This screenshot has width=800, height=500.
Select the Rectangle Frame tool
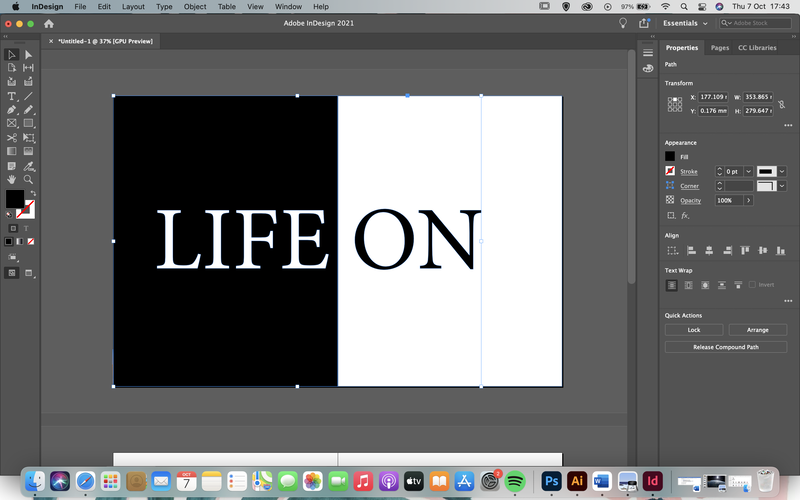pyautogui.click(x=11, y=123)
